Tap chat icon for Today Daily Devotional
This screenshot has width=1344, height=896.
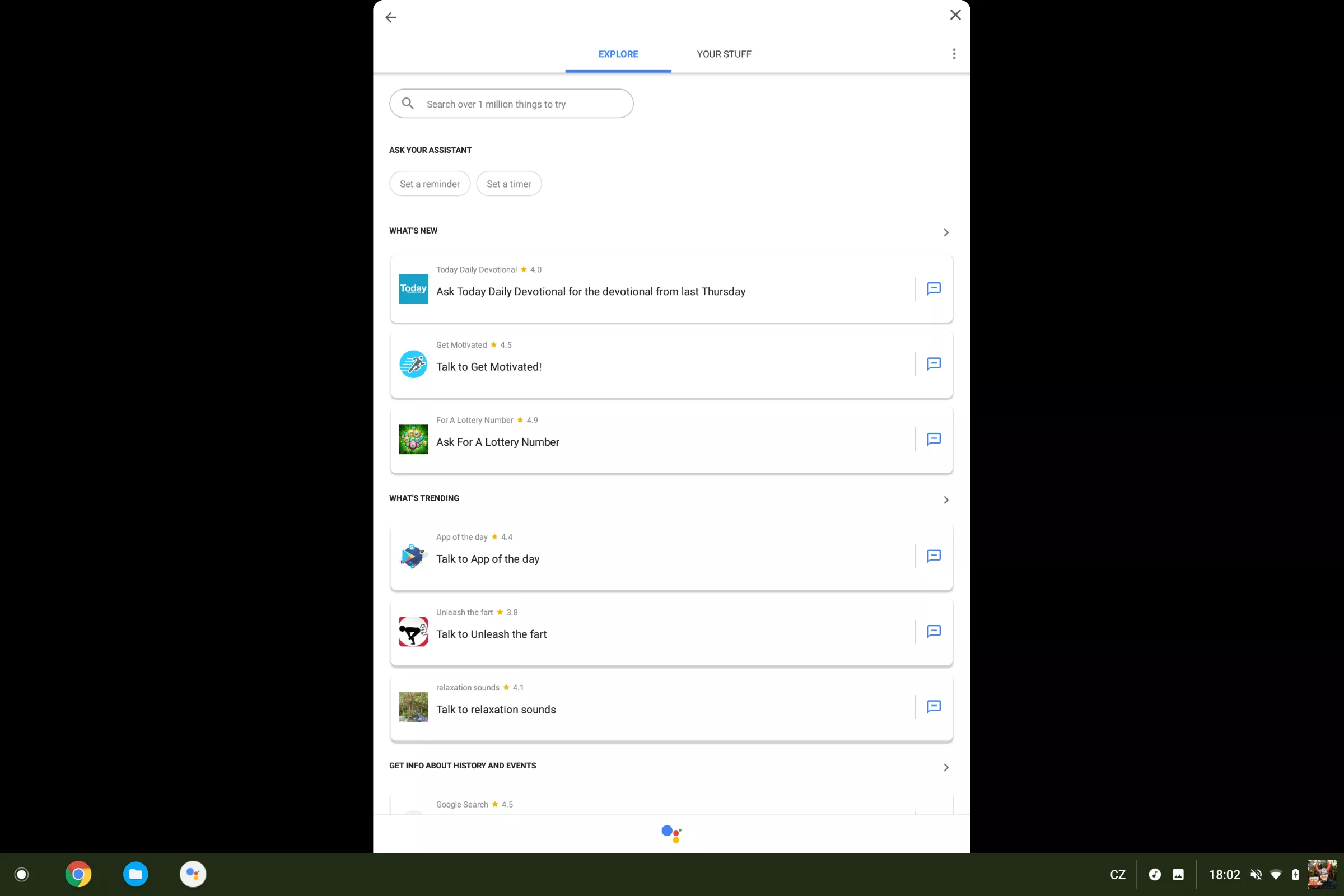(934, 288)
